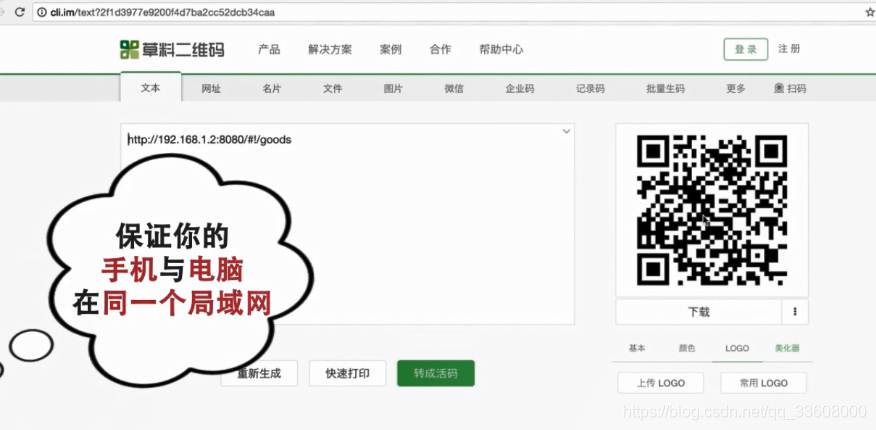The width and height of the screenshot is (876, 430).
Task: Select the 基本 settings tab
Action: click(x=637, y=348)
